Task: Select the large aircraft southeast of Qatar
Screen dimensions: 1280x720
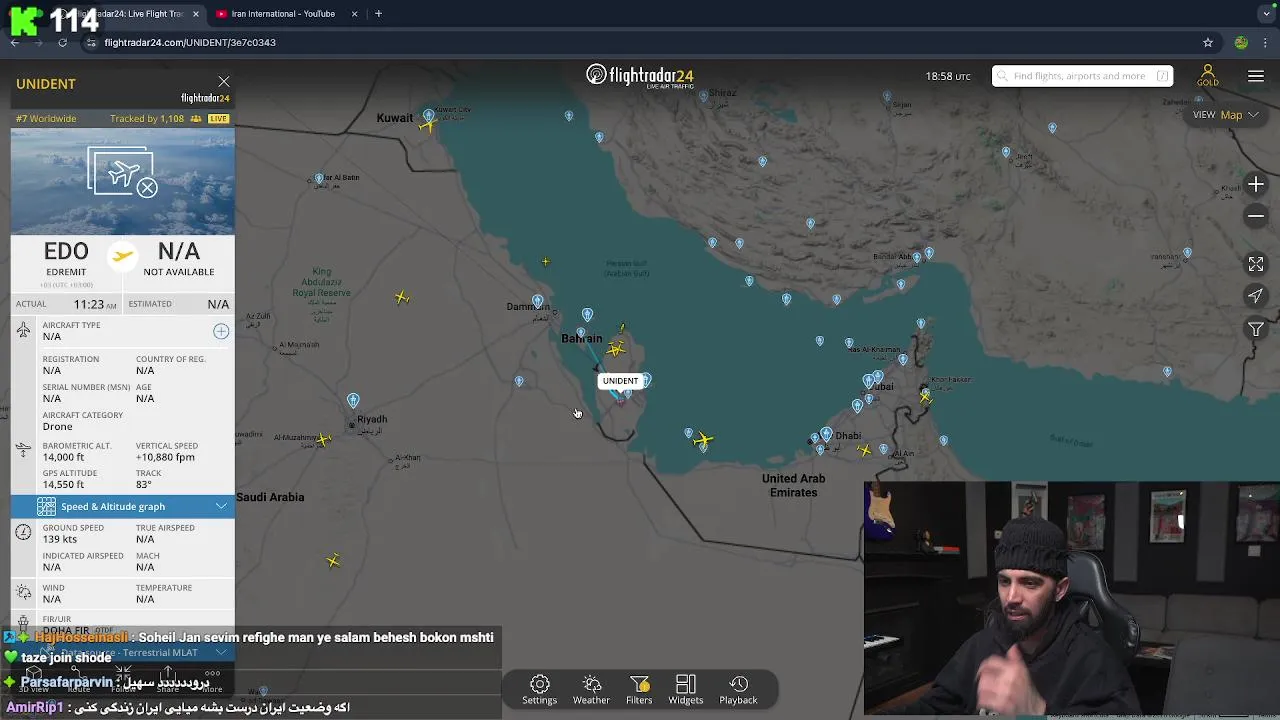Action: pos(702,439)
